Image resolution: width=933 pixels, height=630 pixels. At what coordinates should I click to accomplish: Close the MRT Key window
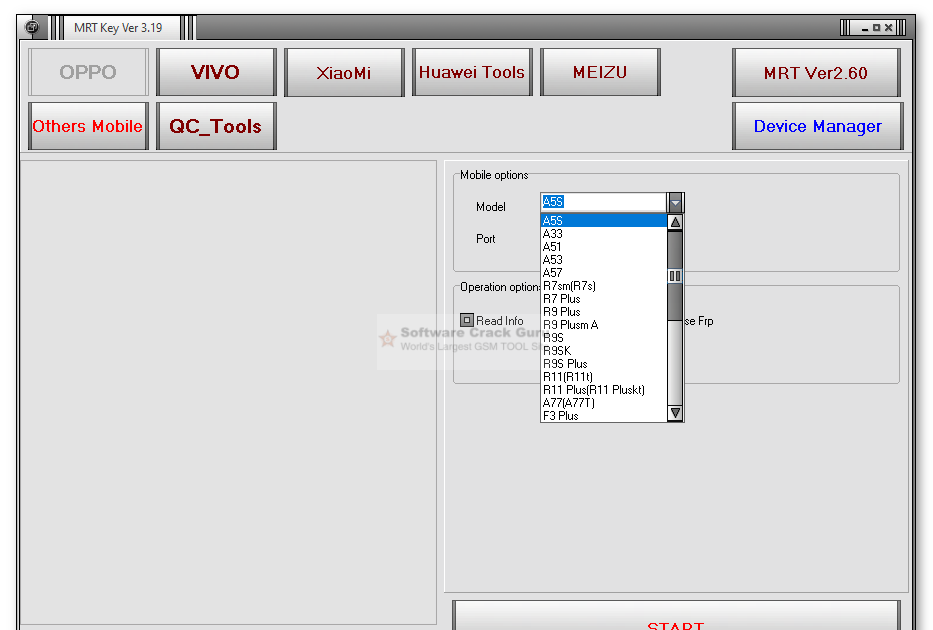(x=888, y=27)
